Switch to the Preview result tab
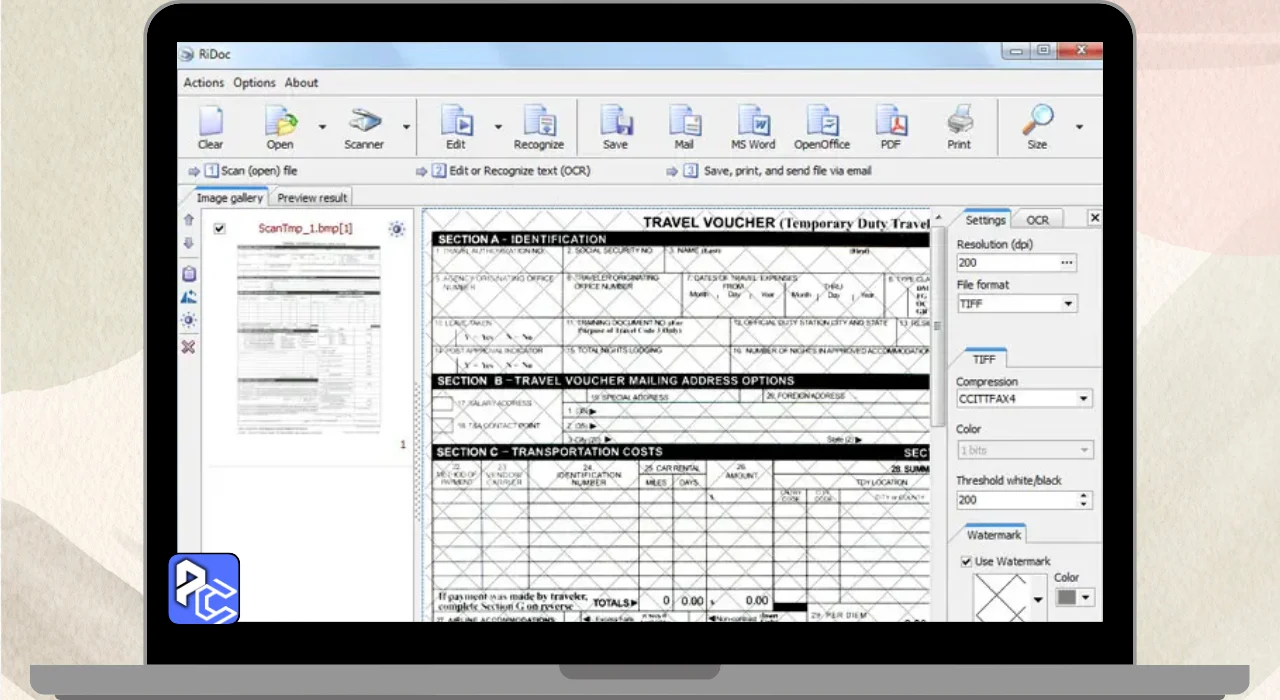This screenshot has height=700, width=1280. (312, 198)
